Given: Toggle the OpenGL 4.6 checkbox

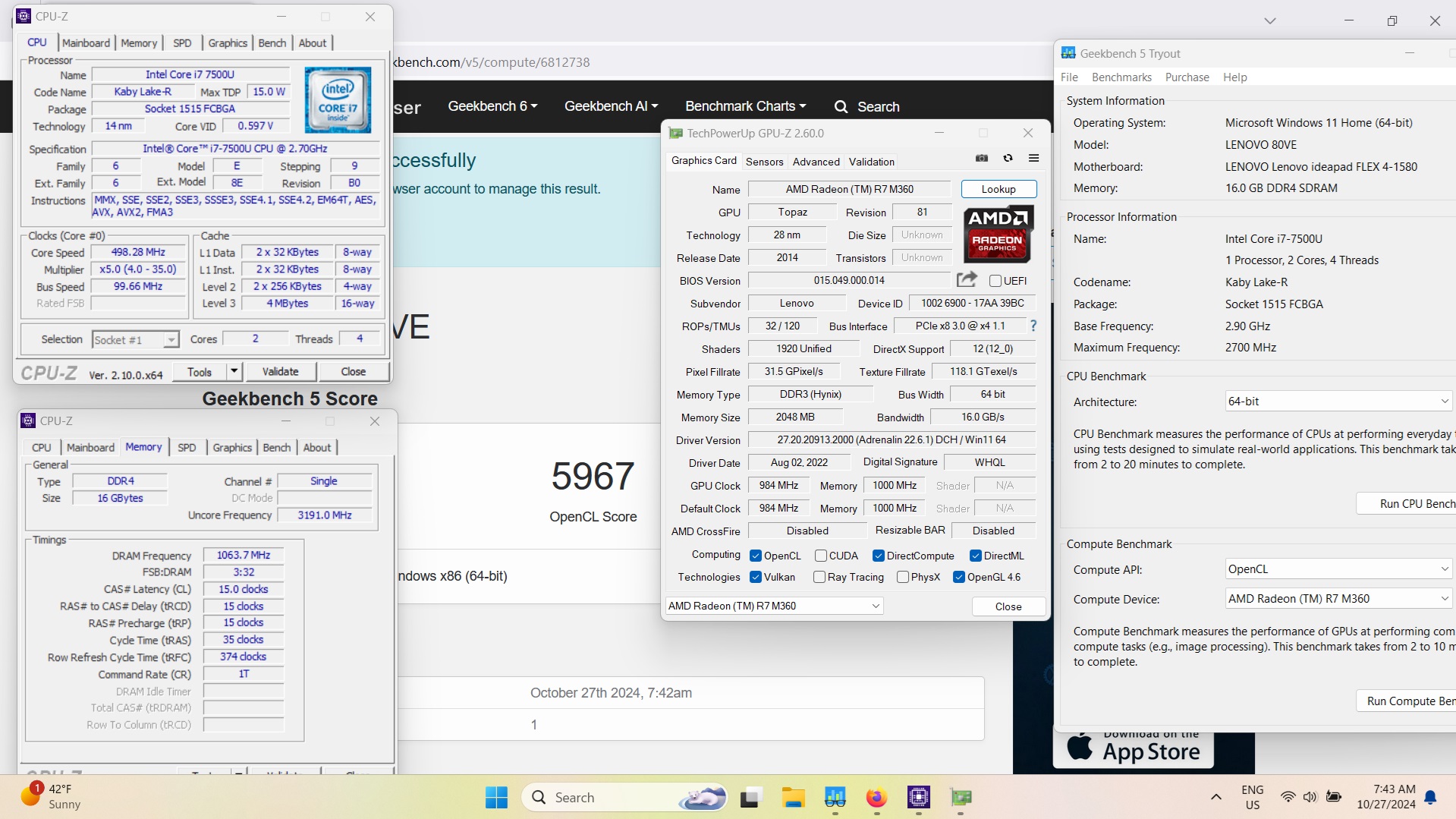Looking at the screenshot, I should 959,577.
